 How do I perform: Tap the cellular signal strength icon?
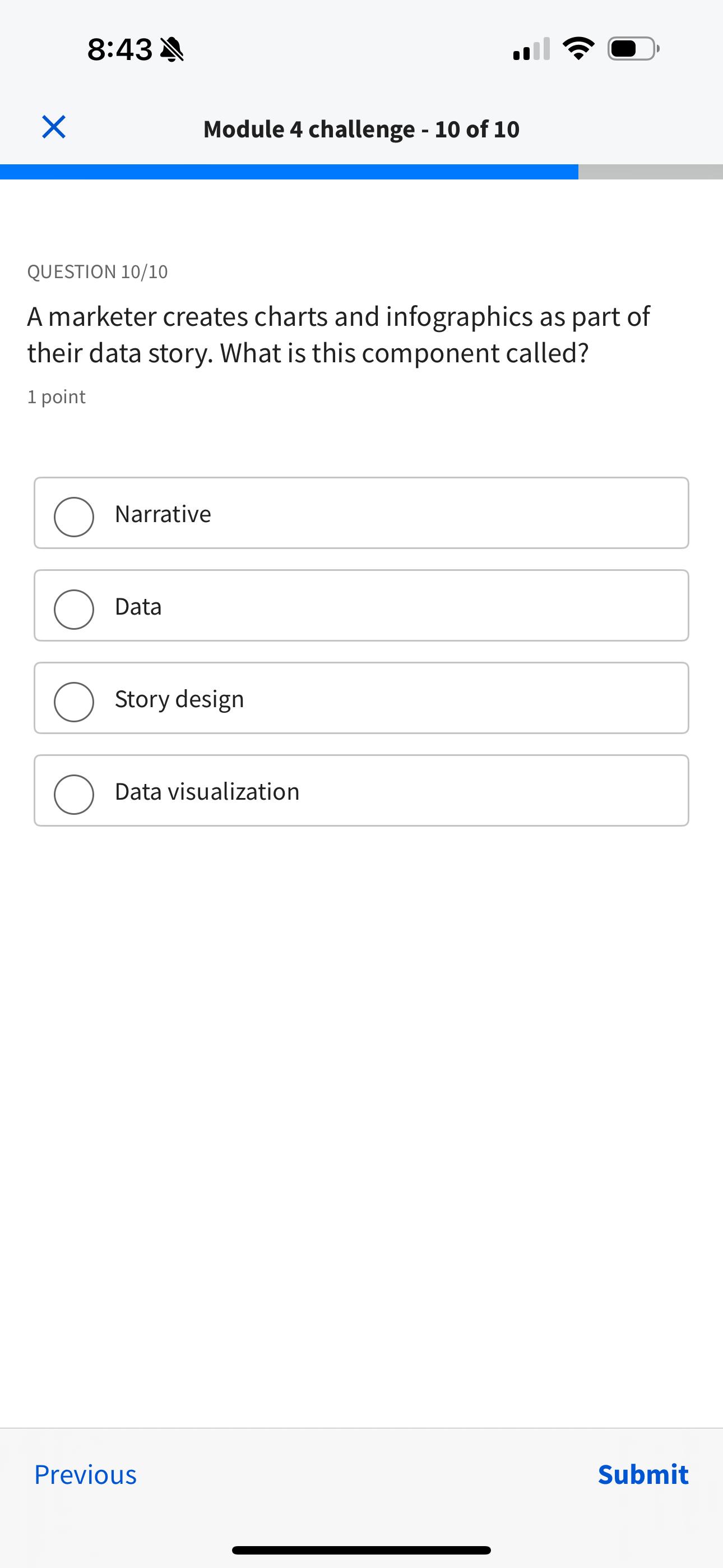tap(531, 49)
